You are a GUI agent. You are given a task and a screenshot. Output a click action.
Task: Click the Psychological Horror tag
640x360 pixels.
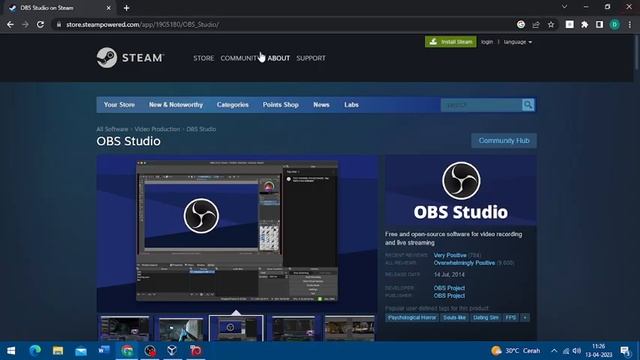tap(412, 318)
